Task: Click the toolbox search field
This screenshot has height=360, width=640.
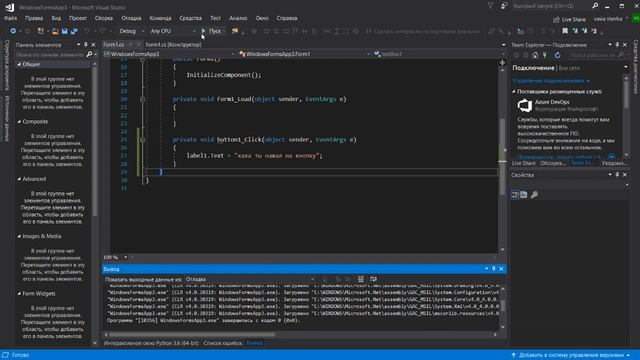Action: tap(50, 54)
